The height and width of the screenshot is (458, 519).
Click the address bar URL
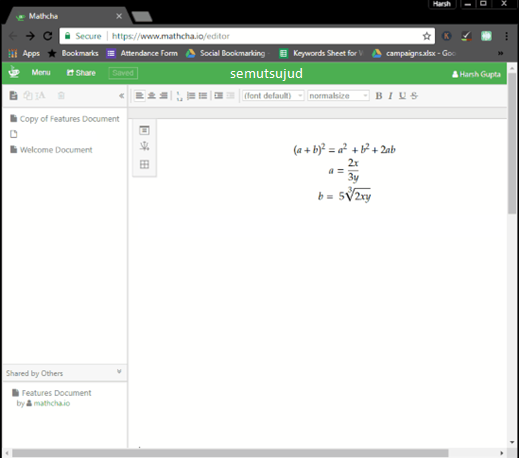pyautogui.click(x=171, y=36)
